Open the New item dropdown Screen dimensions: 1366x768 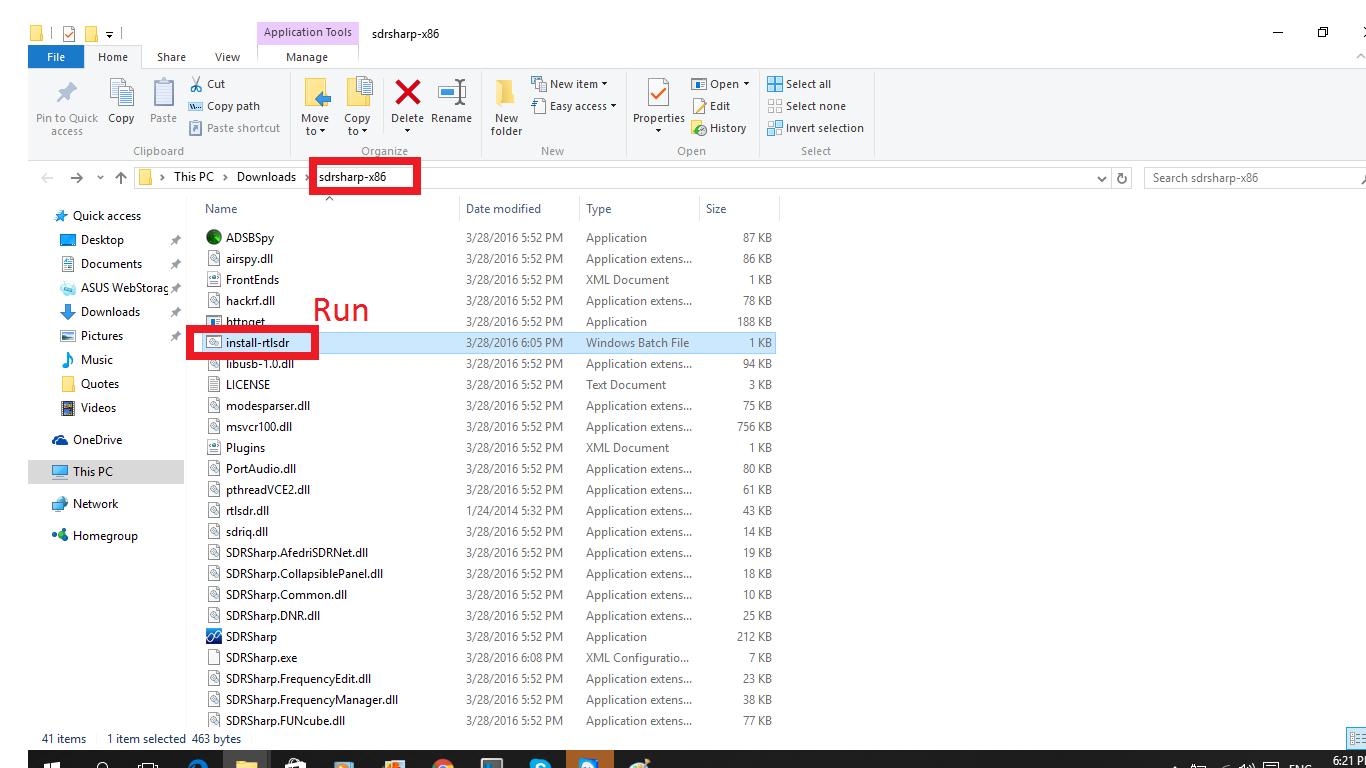(570, 83)
